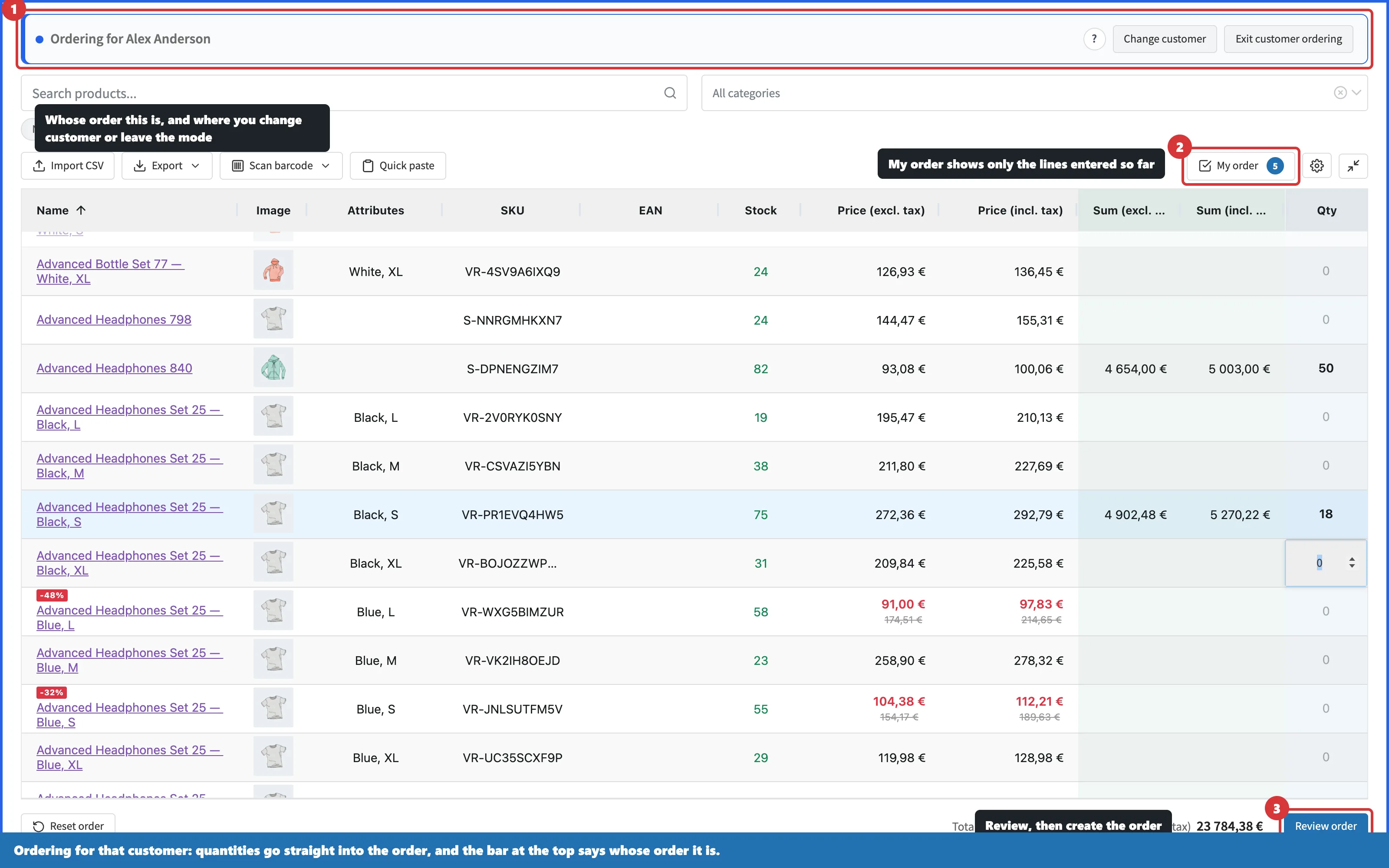1389x868 pixels.
Task: Click the Qty column header
Action: click(x=1326, y=210)
